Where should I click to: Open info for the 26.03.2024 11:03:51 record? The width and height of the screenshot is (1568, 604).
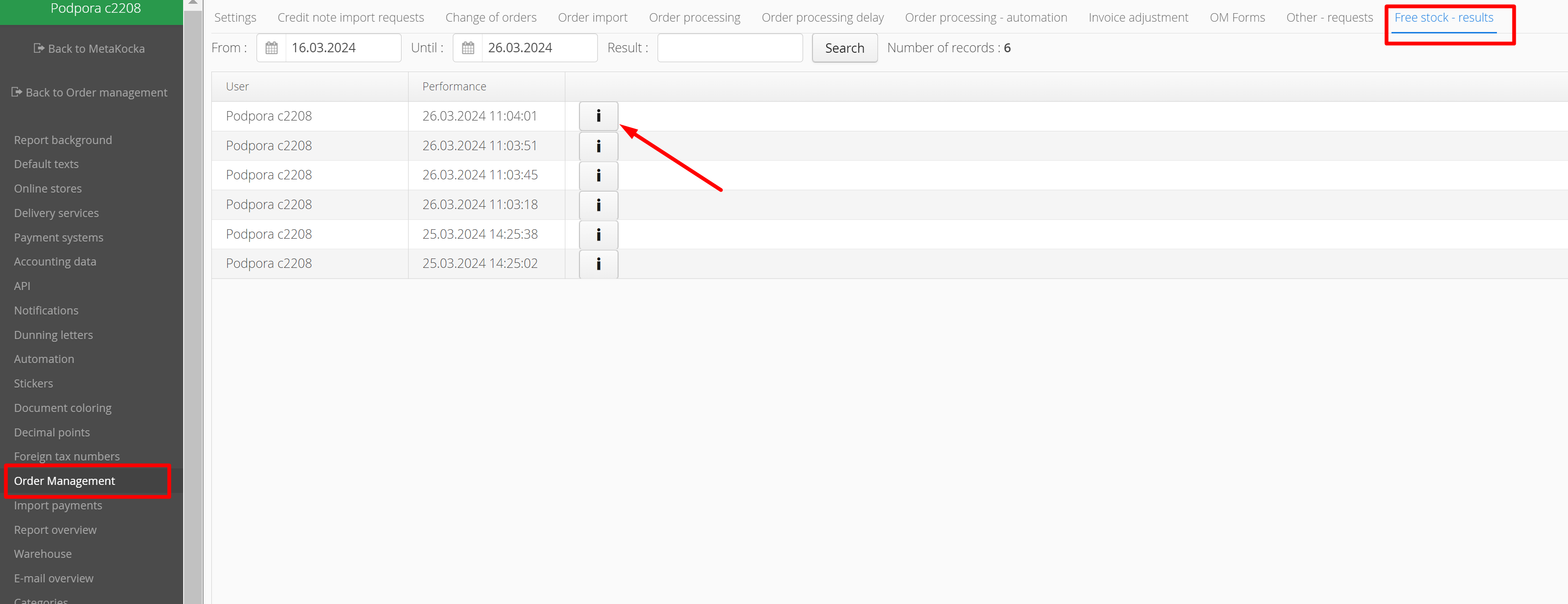pos(598,145)
